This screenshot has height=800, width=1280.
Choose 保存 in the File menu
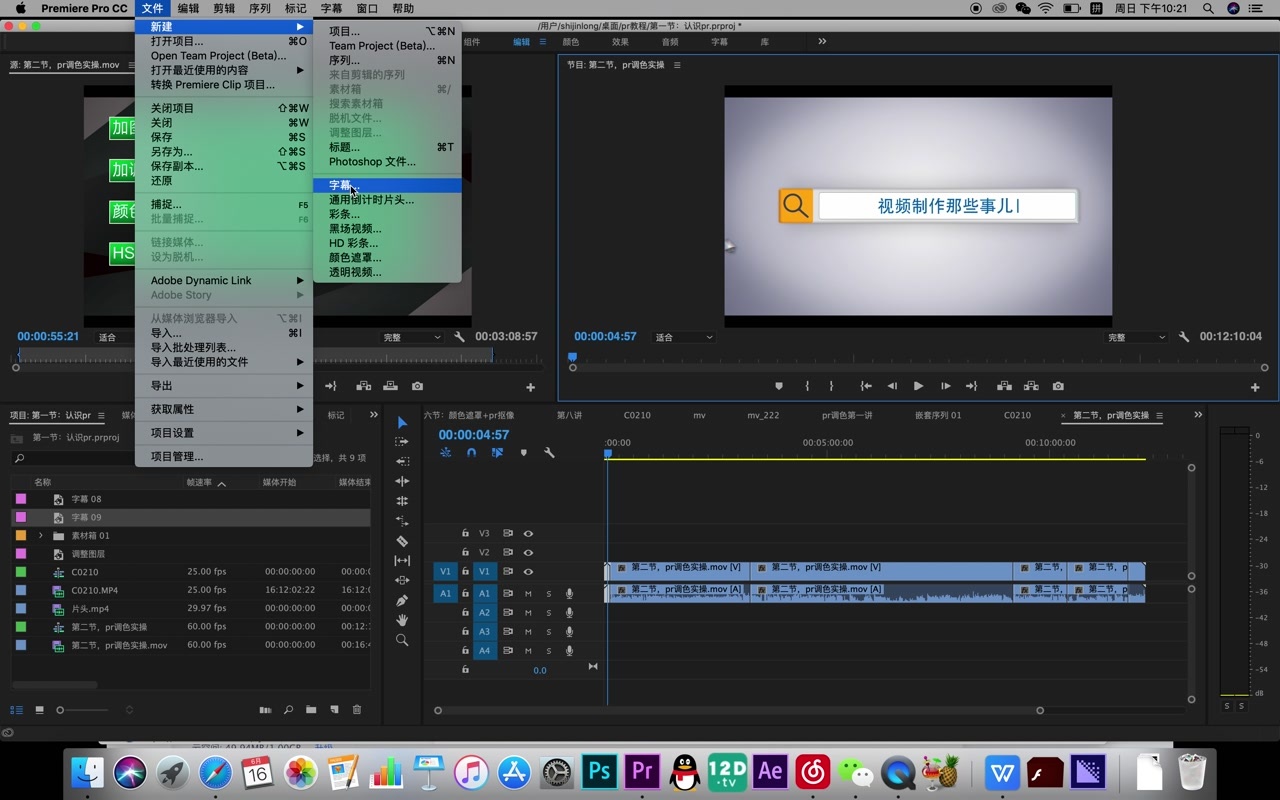224,137
